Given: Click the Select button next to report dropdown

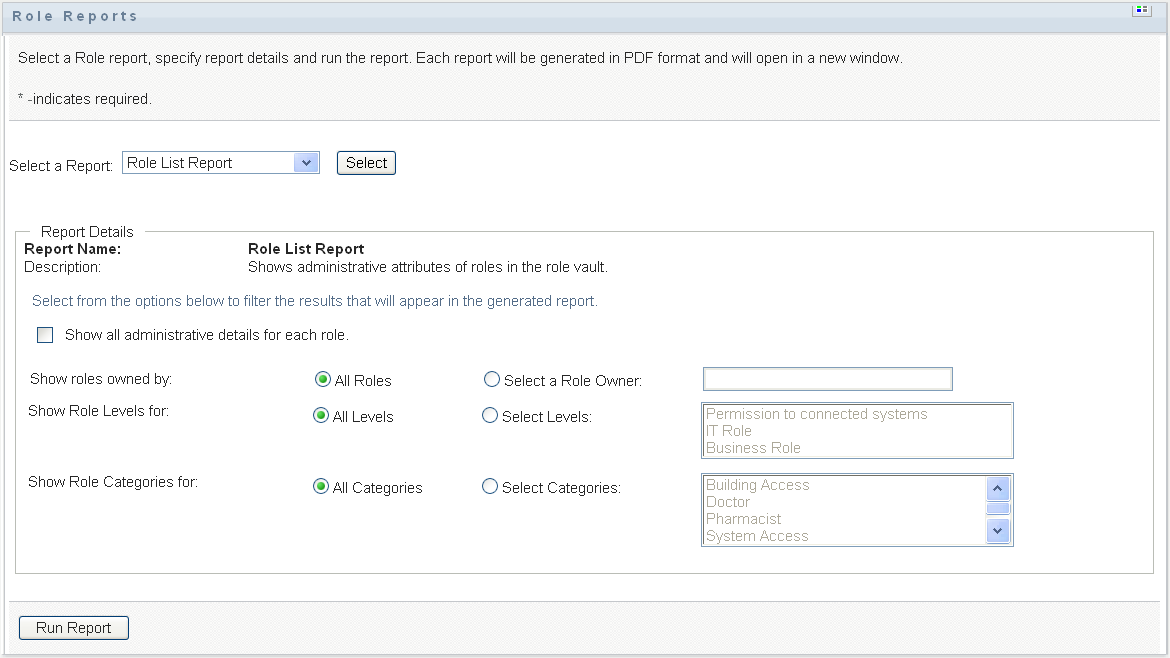Looking at the screenshot, I should coord(366,163).
